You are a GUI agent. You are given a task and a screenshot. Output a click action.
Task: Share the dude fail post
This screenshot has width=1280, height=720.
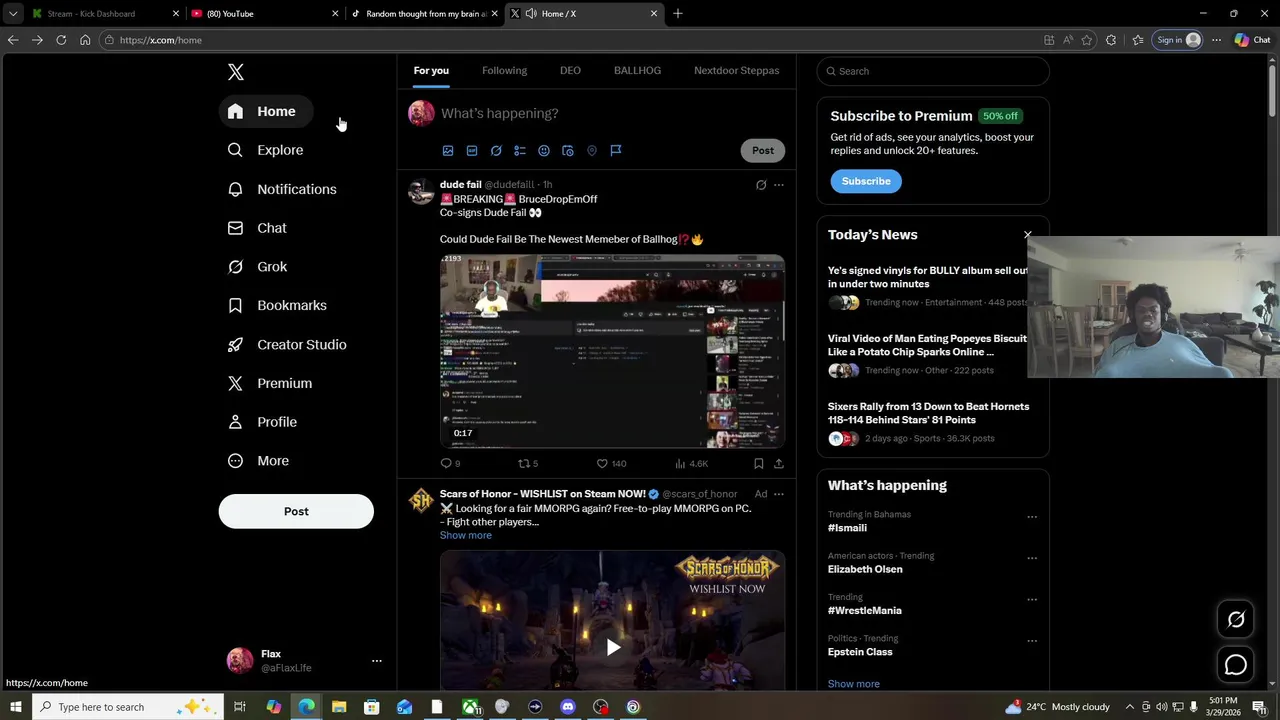click(x=779, y=463)
